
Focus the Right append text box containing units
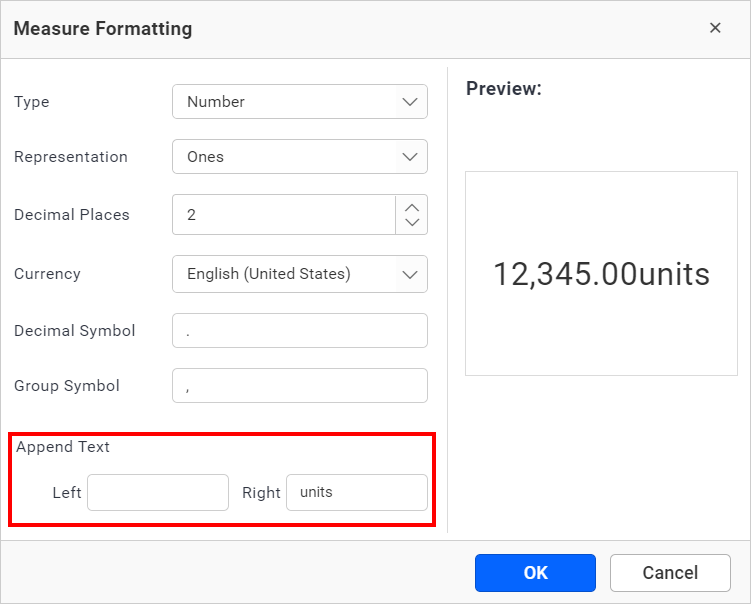coord(356,493)
